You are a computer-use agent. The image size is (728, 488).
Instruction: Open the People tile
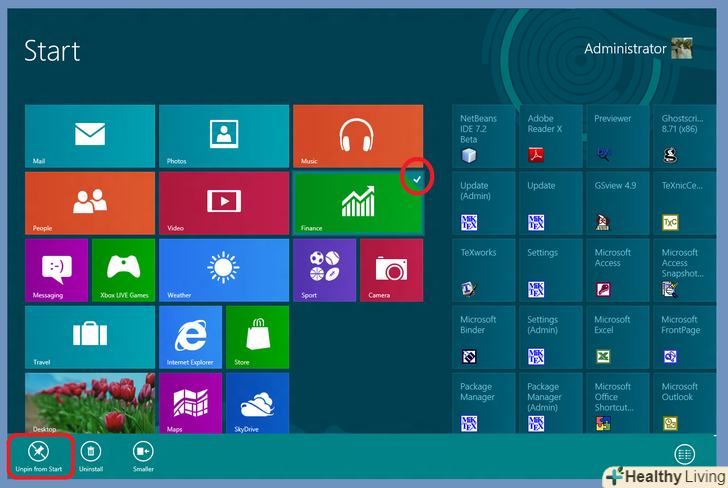point(89,203)
